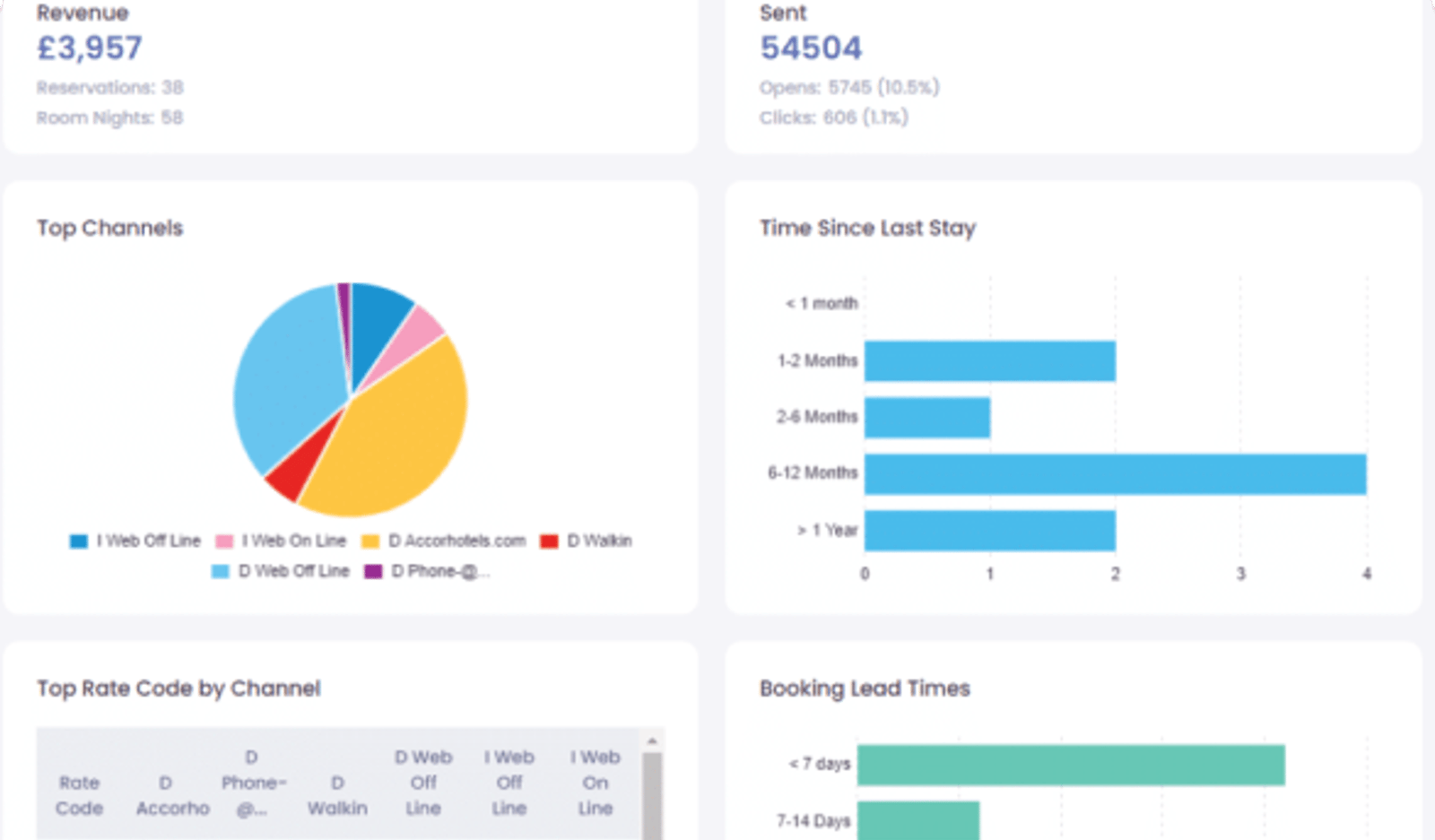The height and width of the screenshot is (840, 1435).
Task: Click the sent count 54504
Action: [x=811, y=48]
